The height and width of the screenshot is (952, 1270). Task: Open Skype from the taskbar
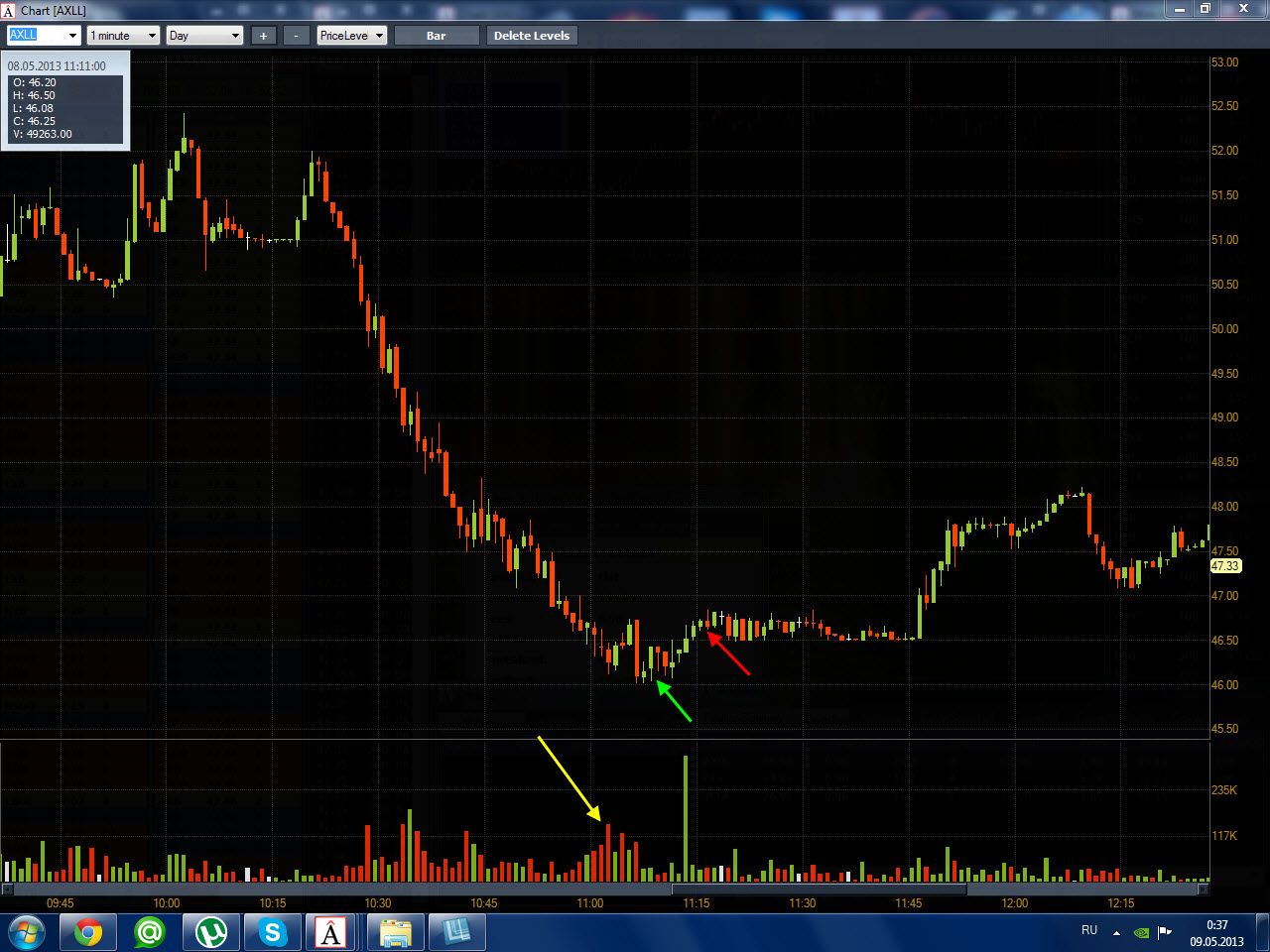tap(272, 932)
